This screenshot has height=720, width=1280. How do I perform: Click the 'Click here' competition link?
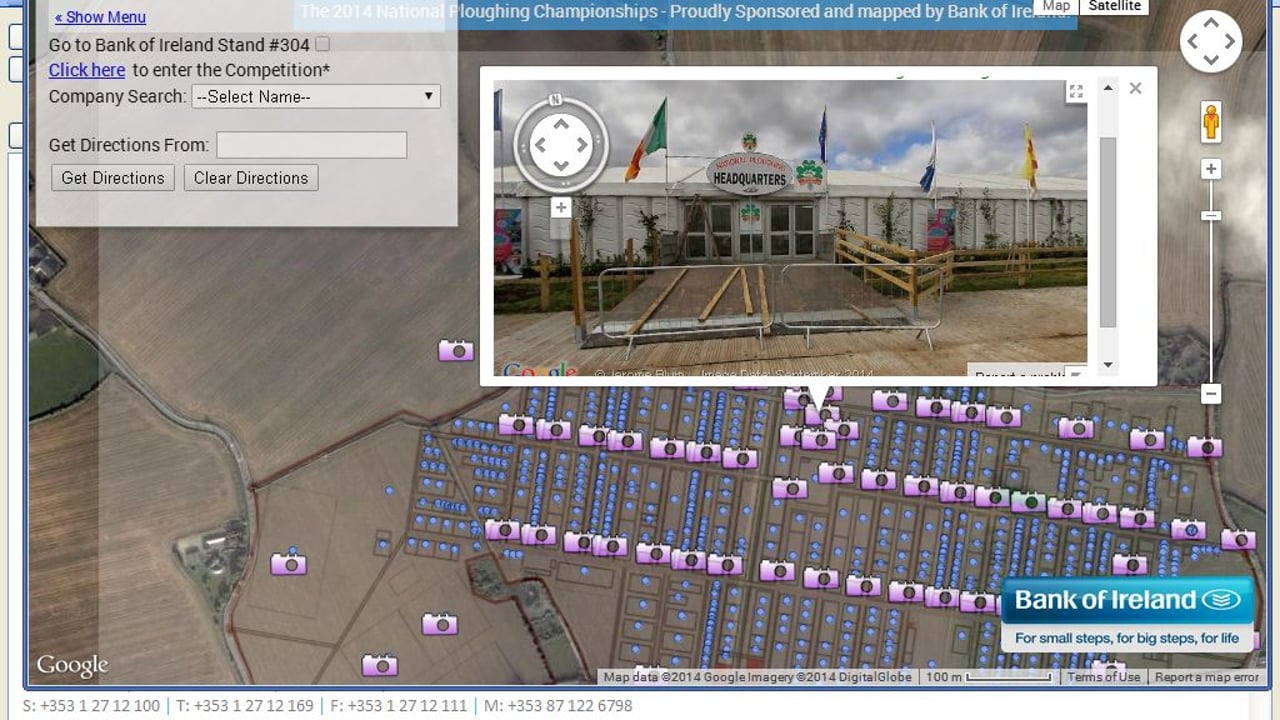pos(87,70)
